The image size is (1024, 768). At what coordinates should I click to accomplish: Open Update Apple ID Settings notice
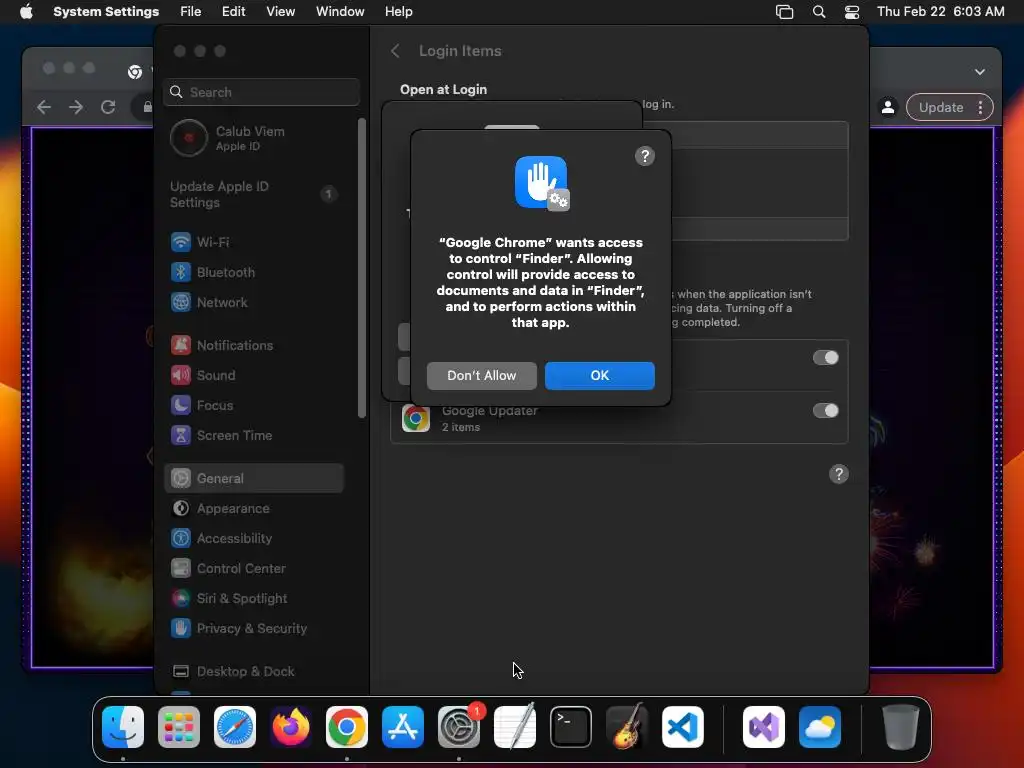(x=253, y=194)
